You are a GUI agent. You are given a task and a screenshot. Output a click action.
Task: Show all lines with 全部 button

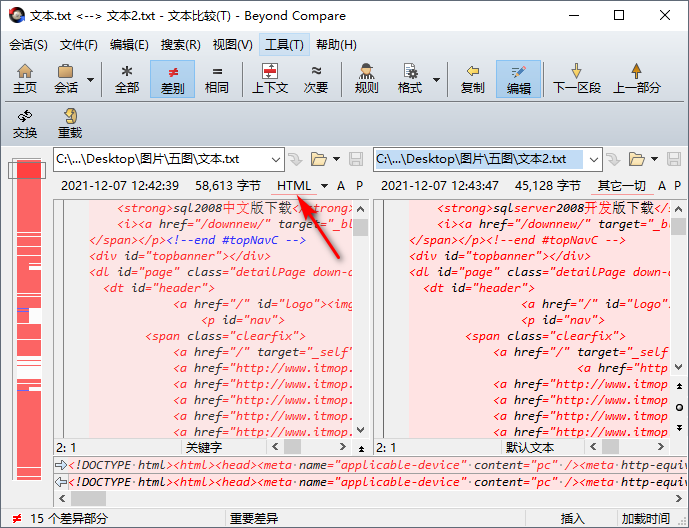pyautogui.click(x=127, y=79)
